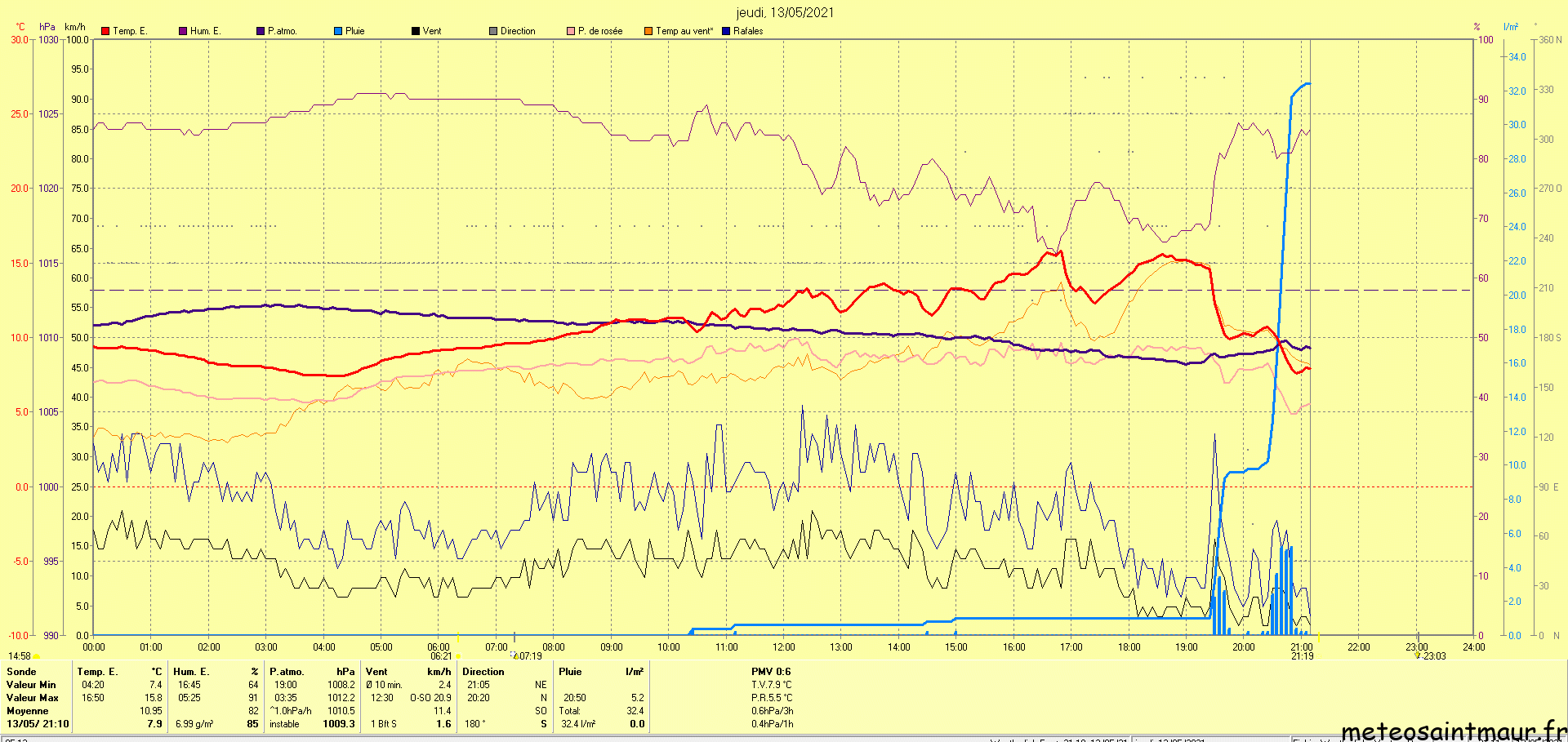The image size is (1568, 742).
Task: Click the dark blue Rafales legend square
Action: (x=726, y=31)
